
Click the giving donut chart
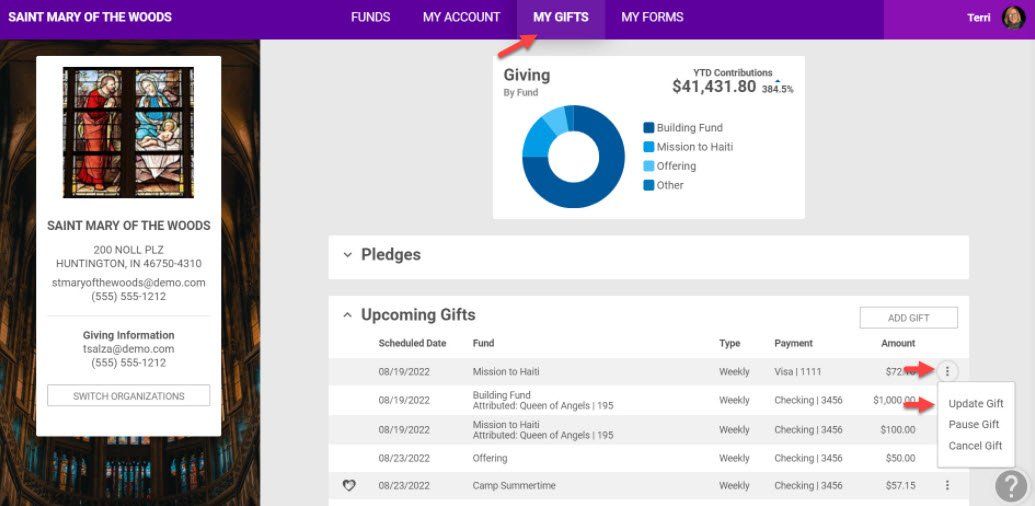click(x=573, y=157)
